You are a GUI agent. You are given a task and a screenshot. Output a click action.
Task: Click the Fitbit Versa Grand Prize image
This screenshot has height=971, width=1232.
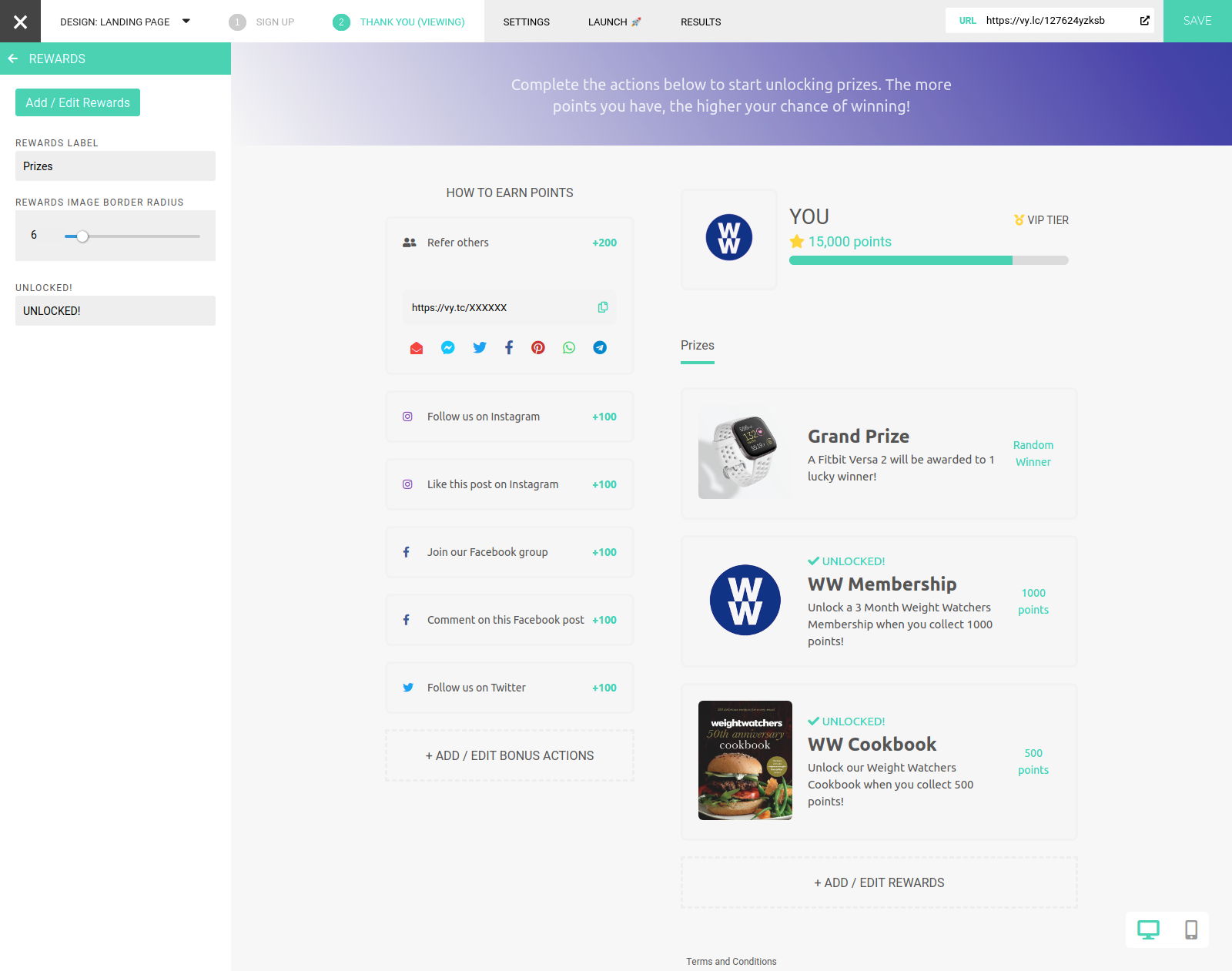point(745,452)
